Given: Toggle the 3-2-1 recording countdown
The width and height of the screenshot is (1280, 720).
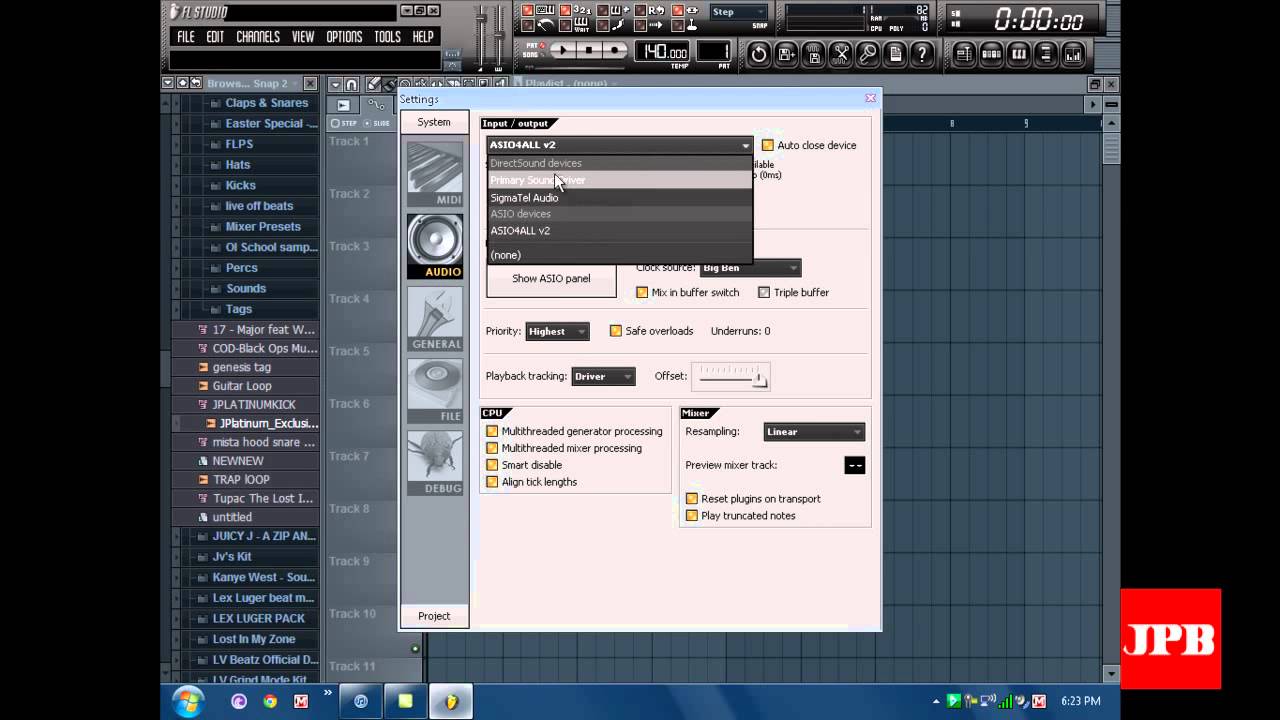Looking at the screenshot, I should [x=575, y=9].
